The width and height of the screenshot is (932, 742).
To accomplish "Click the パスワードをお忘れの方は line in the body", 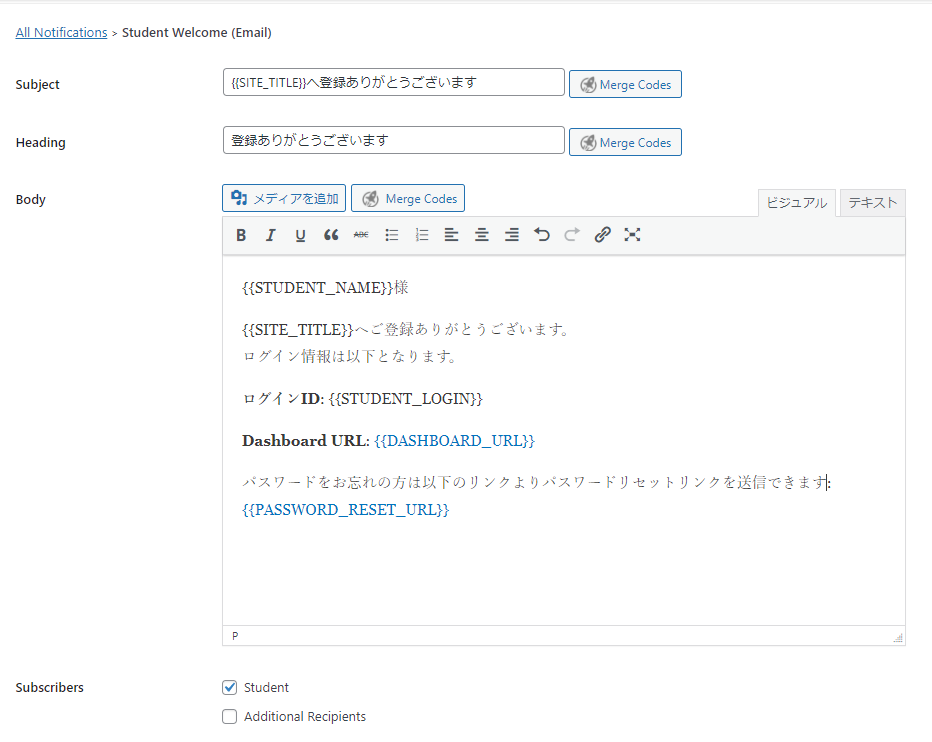I will click(x=536, y=482).
